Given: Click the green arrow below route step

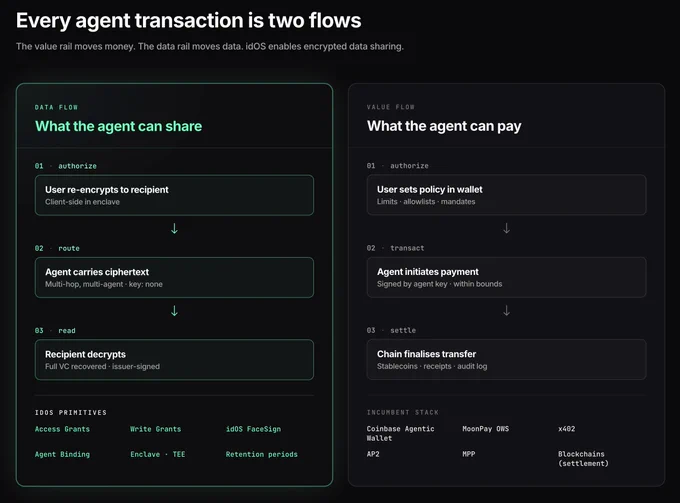Looking at the screenshot, I should (174, 311).
